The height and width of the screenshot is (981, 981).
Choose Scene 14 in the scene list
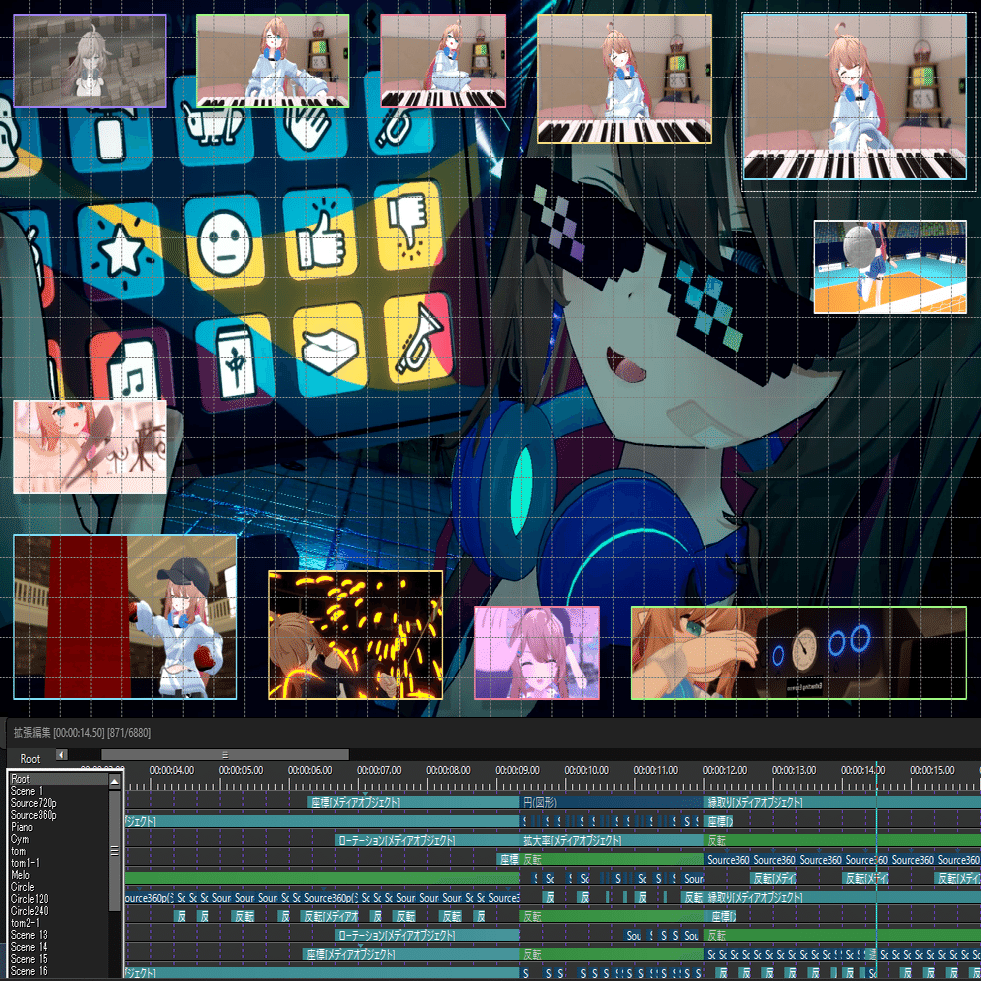[59, 947]
